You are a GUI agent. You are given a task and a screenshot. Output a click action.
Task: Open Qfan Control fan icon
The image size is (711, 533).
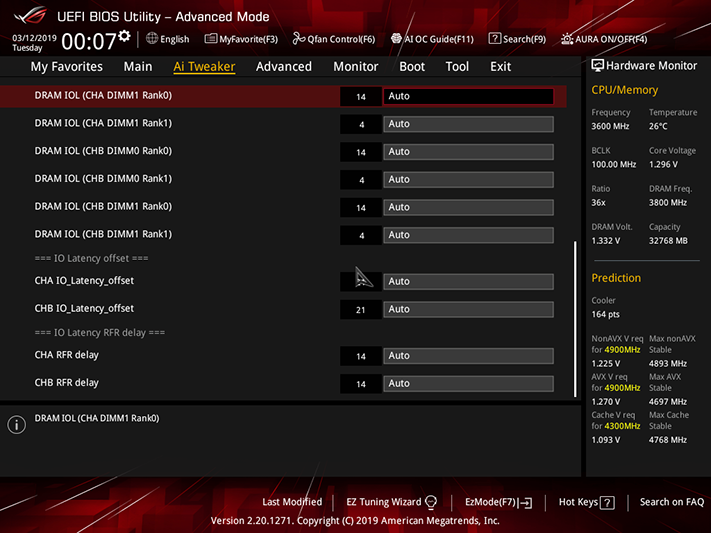coord(298,39)
